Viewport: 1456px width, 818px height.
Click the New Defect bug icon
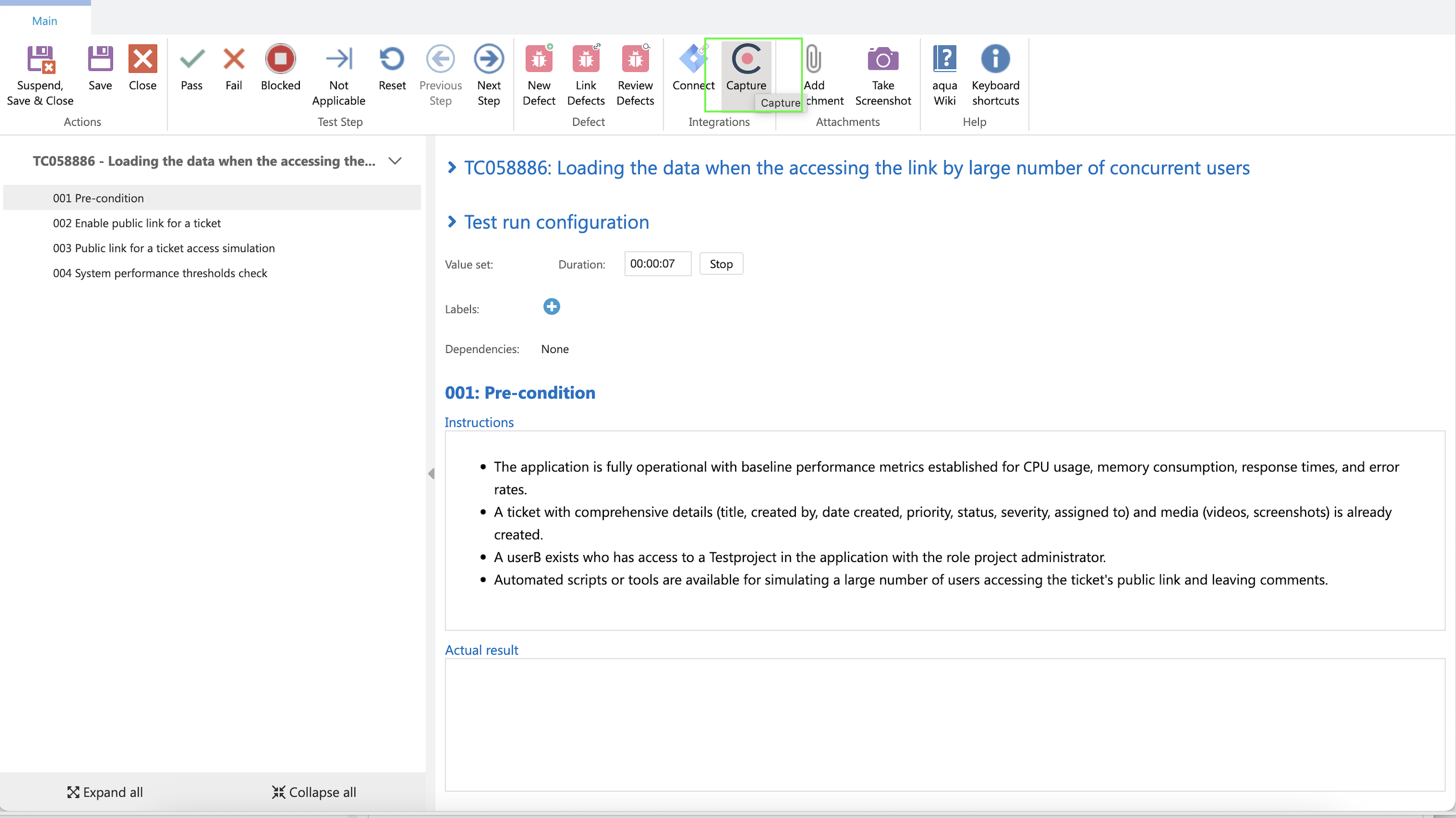tap(539, 59)
